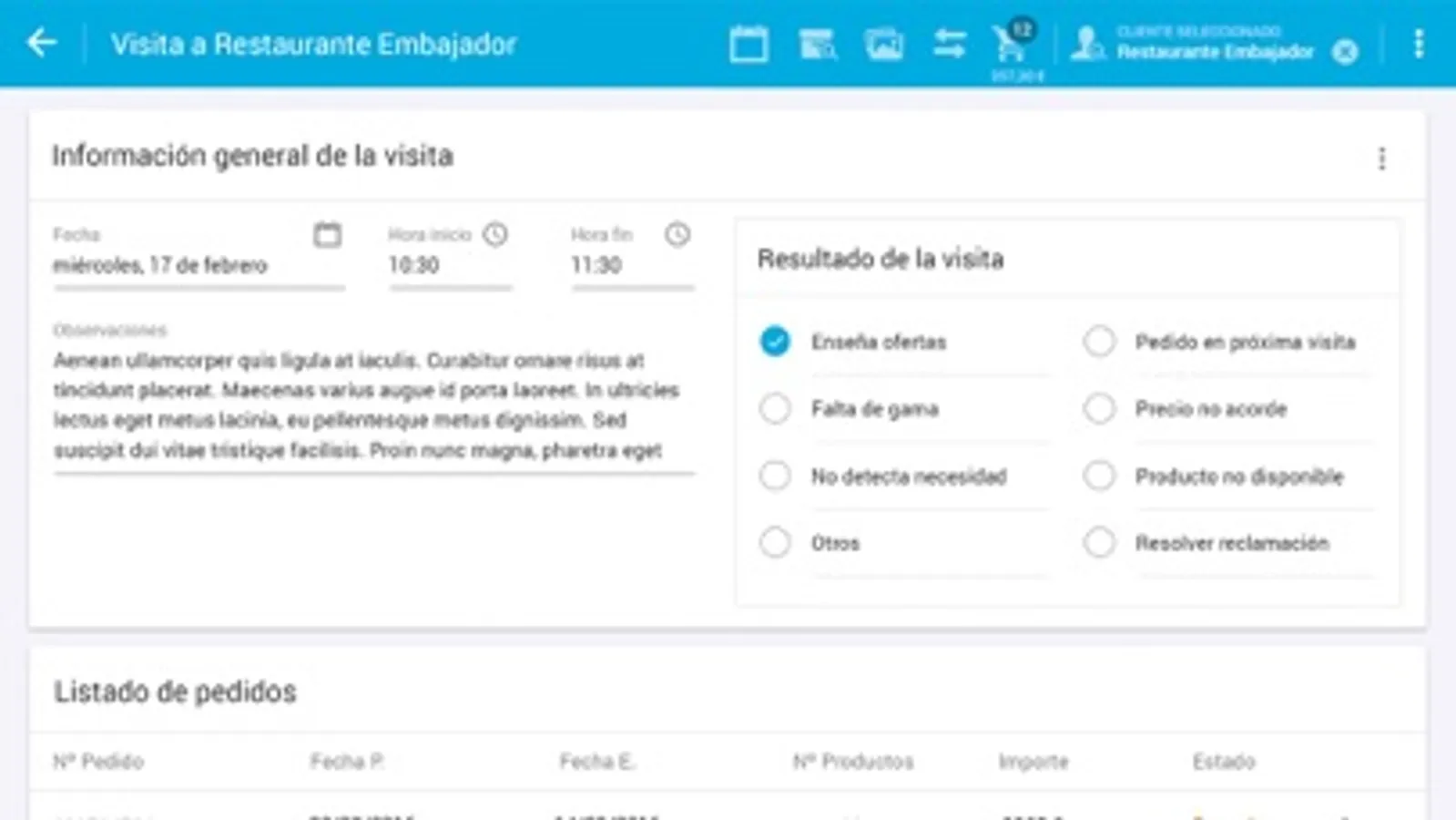Open the visit information card options menu
This screenshot has width=1456, height=820.
tap(1382, 159)
